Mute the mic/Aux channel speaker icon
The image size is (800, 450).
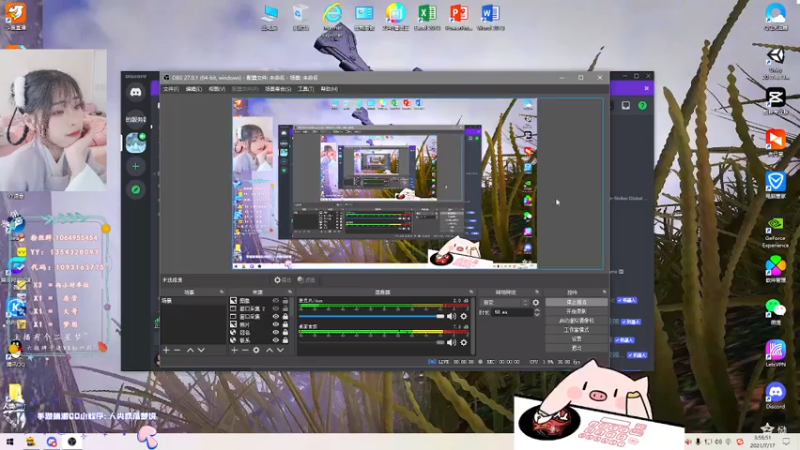(452, 316)
